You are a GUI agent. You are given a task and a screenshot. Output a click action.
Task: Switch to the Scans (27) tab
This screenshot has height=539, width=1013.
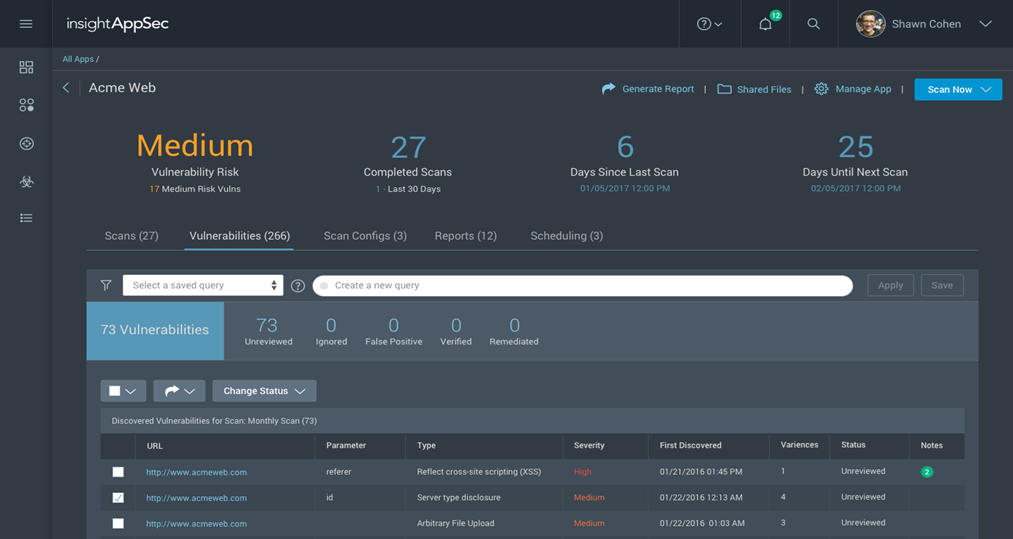tap(131, 236)
